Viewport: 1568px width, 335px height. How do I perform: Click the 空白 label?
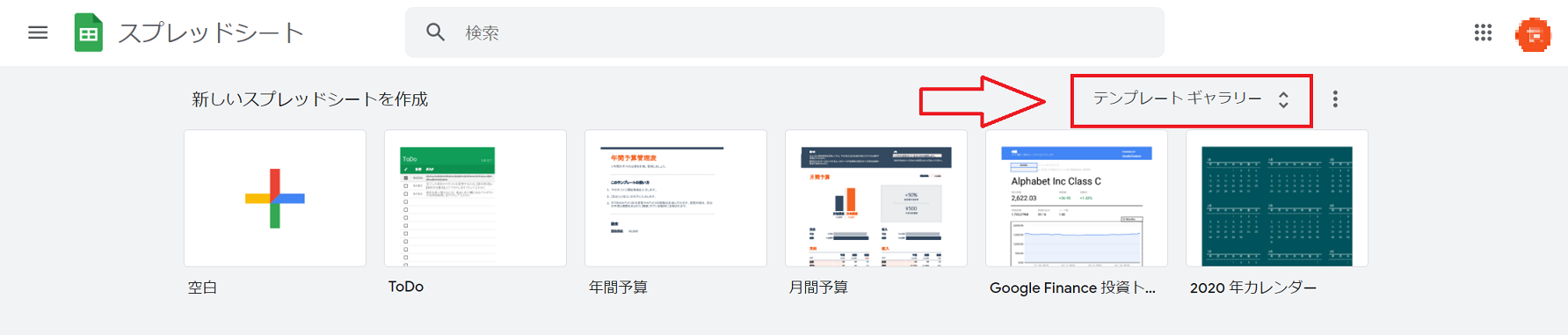pos(202,288)
